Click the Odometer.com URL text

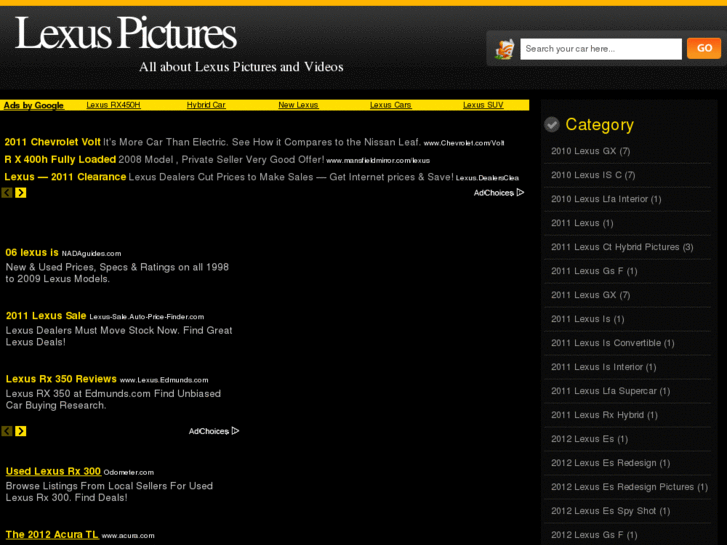[x=128, y=473]
